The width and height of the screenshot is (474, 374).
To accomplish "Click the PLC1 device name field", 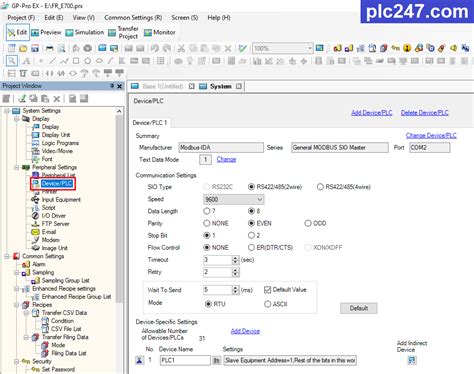I will pos(185,360).
